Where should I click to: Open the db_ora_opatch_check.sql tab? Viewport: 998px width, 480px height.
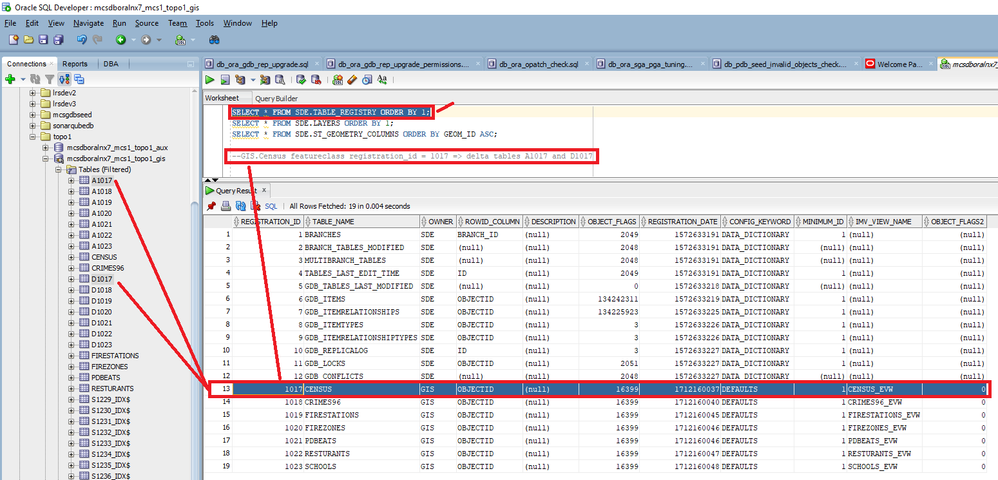(539, 64)
